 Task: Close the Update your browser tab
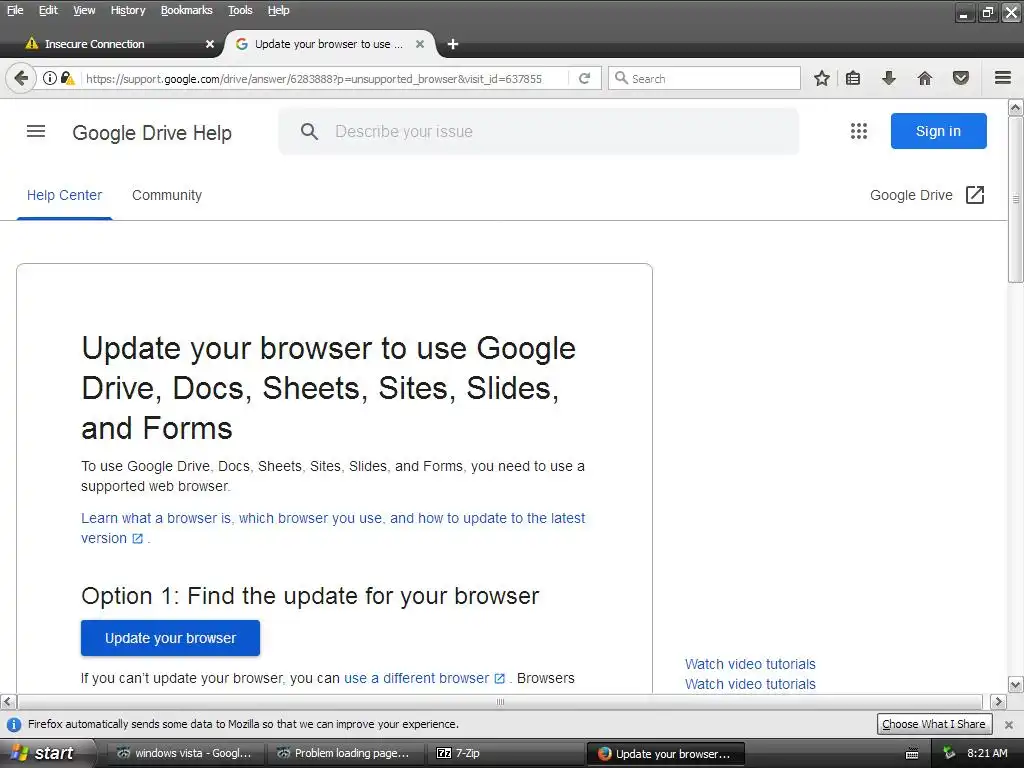(x=420, y=44)
